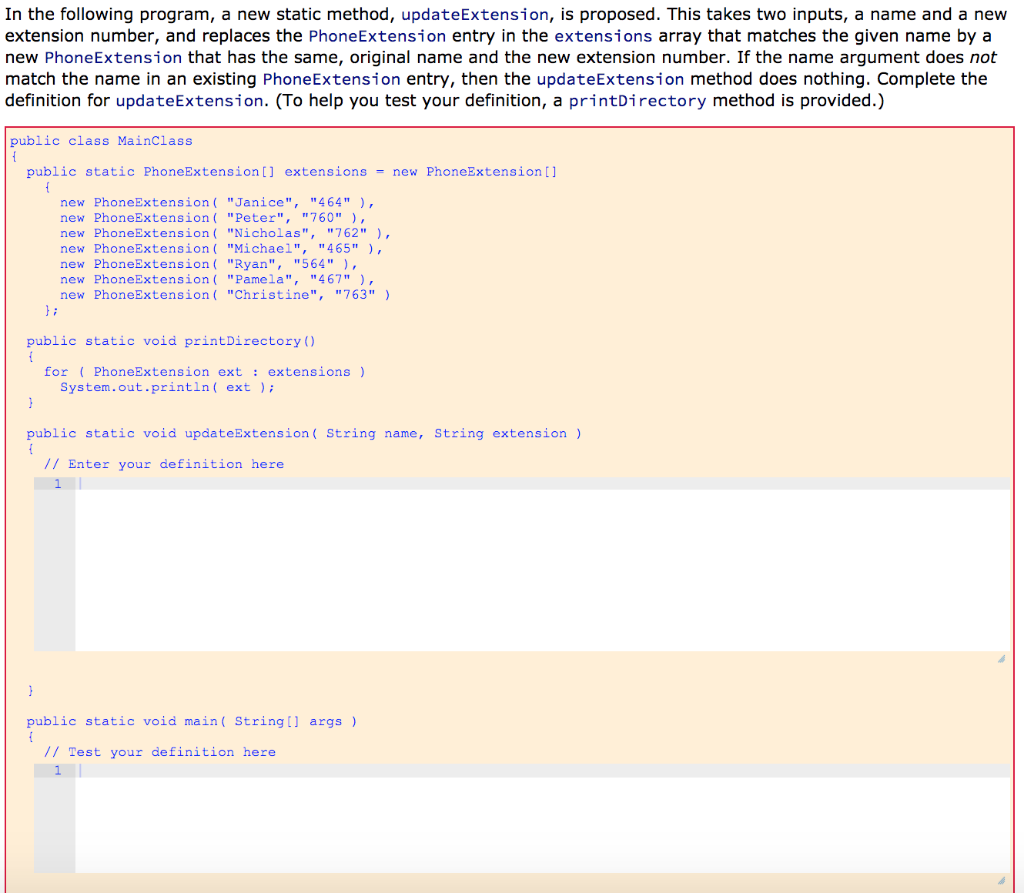Click line number 1 in main method editor
1024x893 pixels.
click(x=57, y=770)
